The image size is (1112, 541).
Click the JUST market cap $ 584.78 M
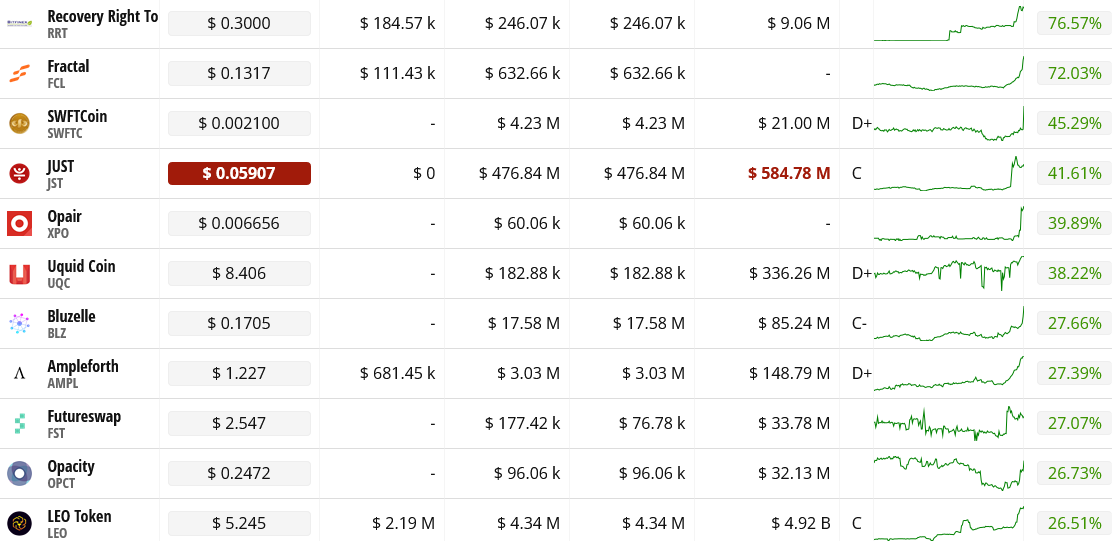789,173
